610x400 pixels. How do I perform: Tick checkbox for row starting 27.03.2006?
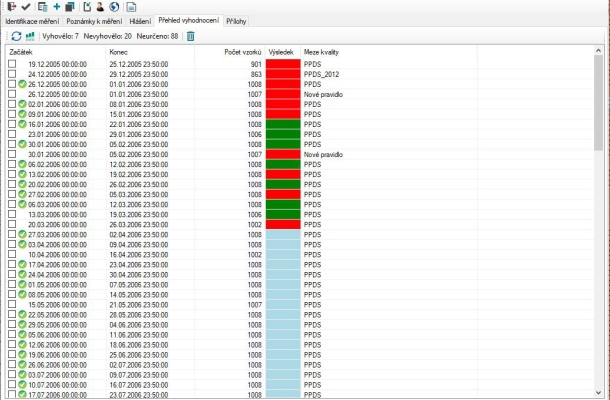(12, 234)
